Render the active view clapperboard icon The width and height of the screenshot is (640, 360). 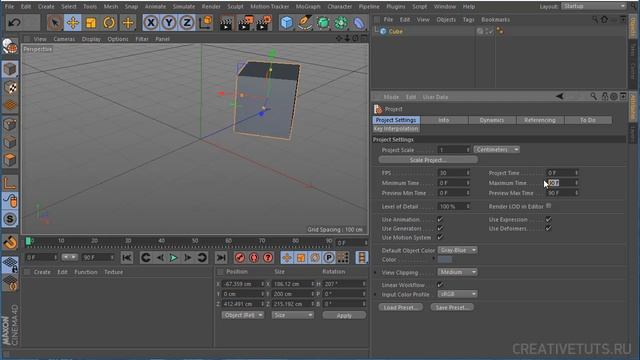226,24
